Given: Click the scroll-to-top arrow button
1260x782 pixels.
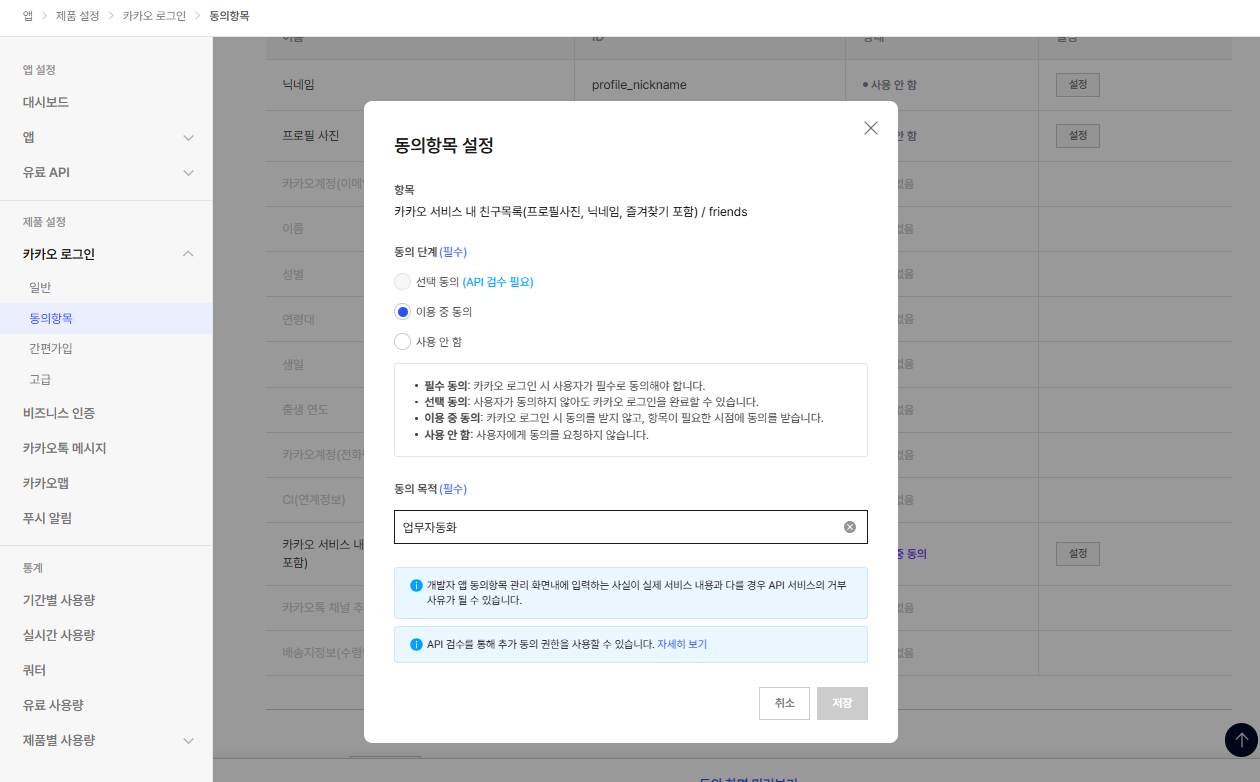Looking at the screenshot, I should [1241, 740].
